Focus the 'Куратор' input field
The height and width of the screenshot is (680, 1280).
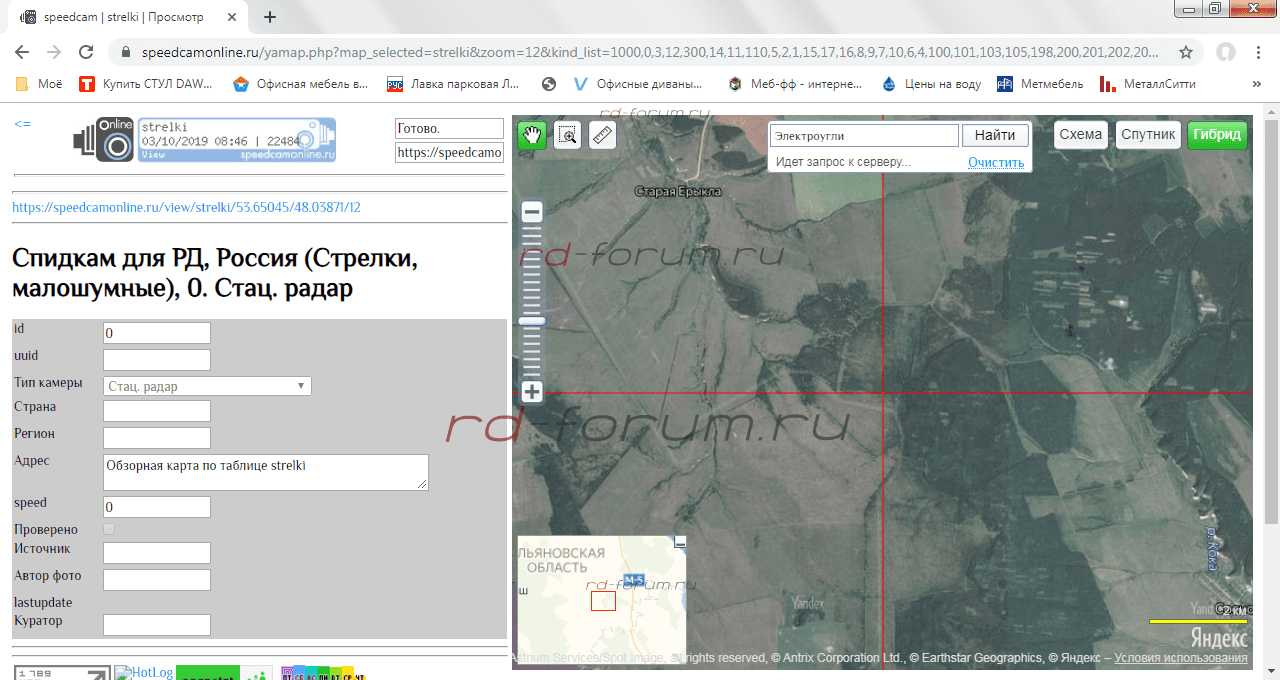pyautogui.click(x=157, y=625)
